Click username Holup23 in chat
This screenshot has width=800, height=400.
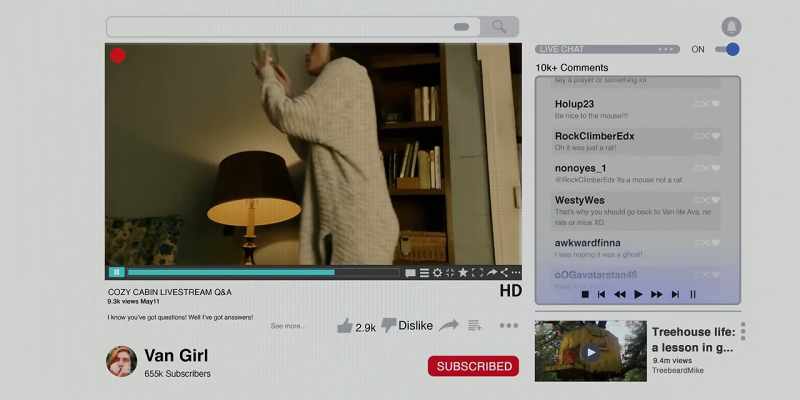[x=574, y=104]
